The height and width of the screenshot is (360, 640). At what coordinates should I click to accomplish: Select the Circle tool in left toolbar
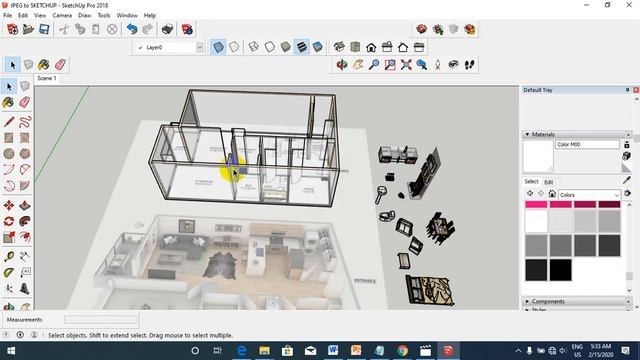click(x=9, y=153)
